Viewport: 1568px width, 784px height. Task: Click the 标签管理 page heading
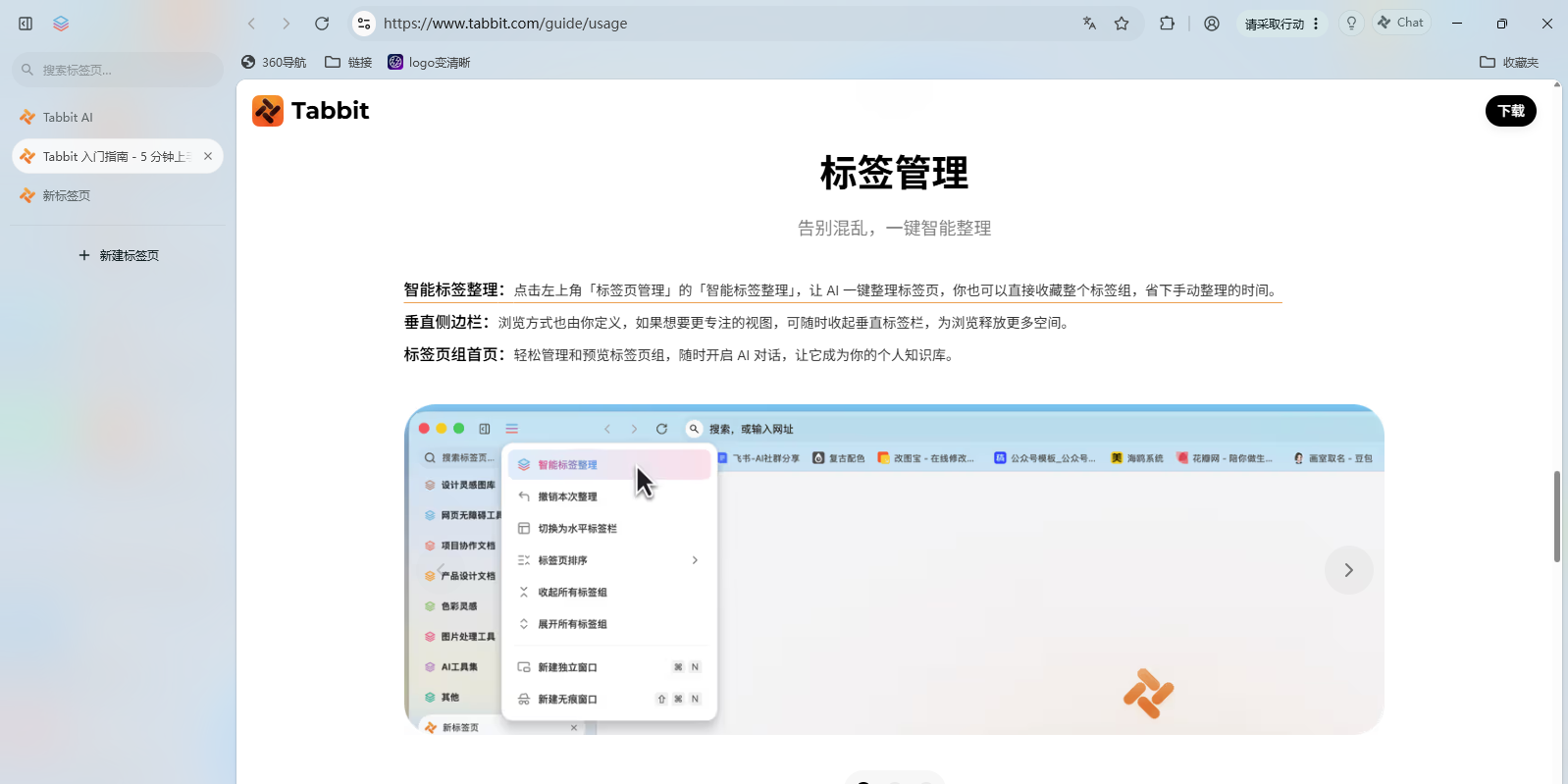pyautogui.click(x=894, y=173)
